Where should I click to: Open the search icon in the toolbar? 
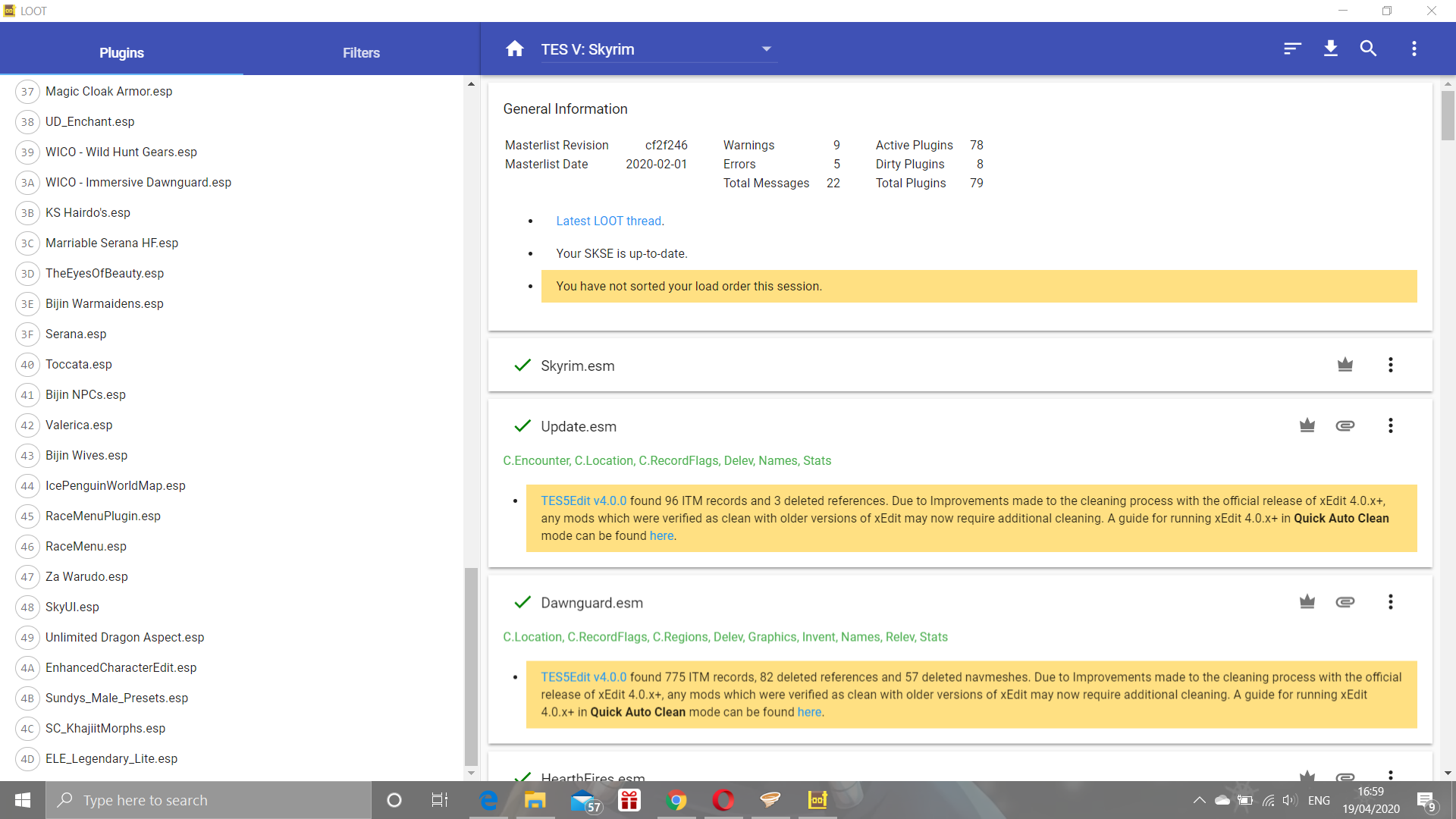click(1368, 49)
